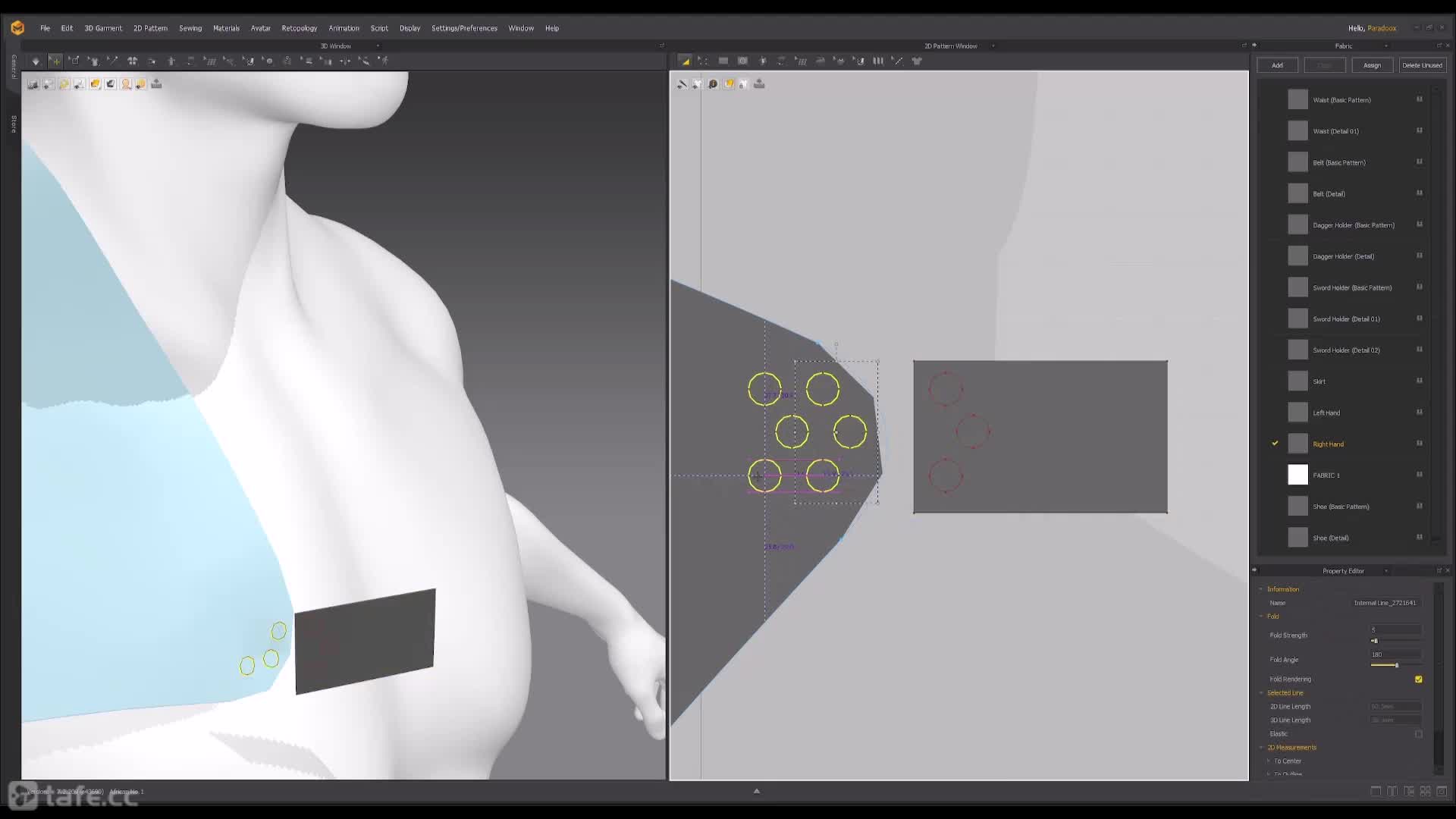Click the grid icon in 2D Pattern toolbar

(x=802, y=61)
